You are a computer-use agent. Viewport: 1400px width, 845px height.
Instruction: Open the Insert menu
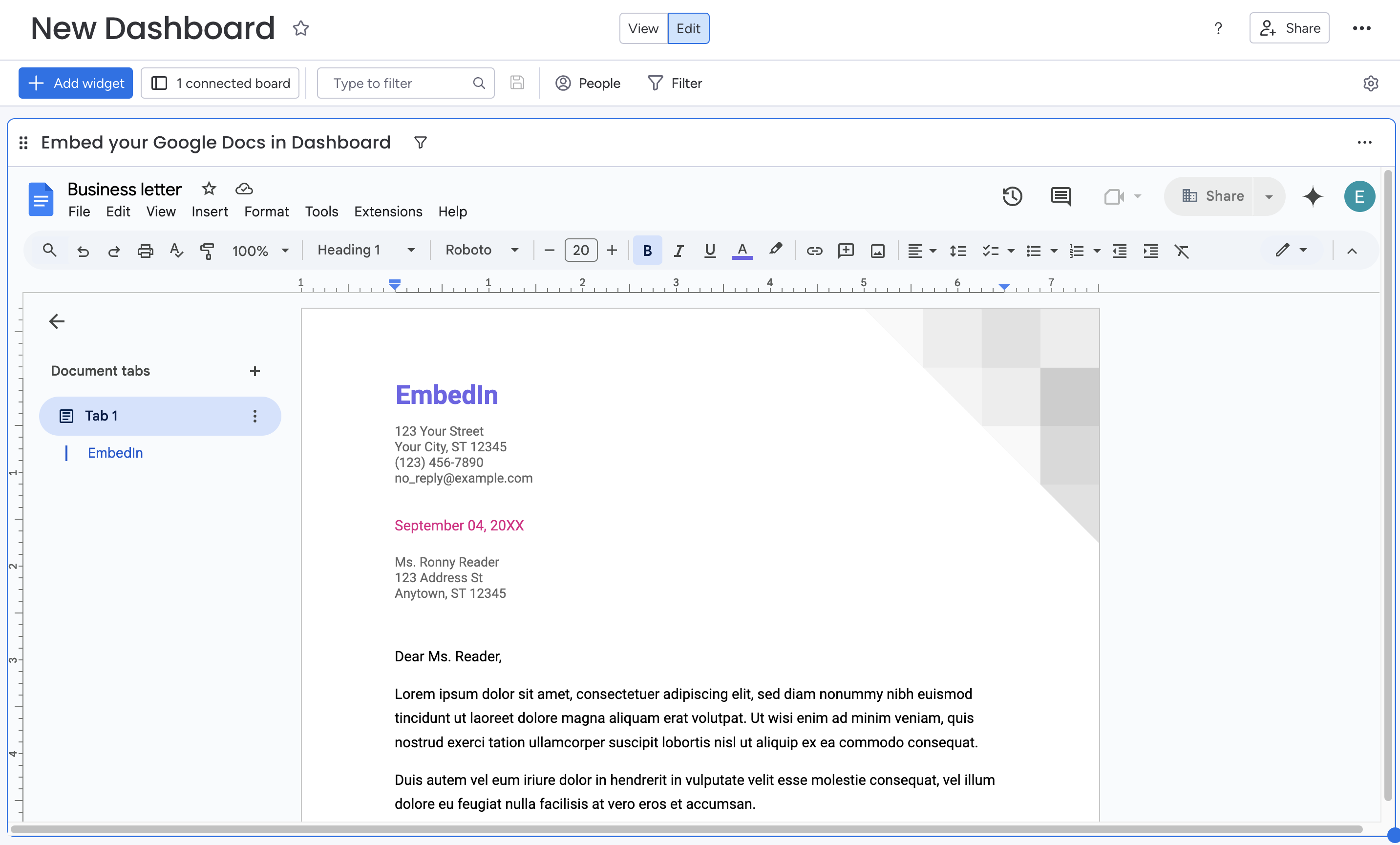tap(209, 211)
